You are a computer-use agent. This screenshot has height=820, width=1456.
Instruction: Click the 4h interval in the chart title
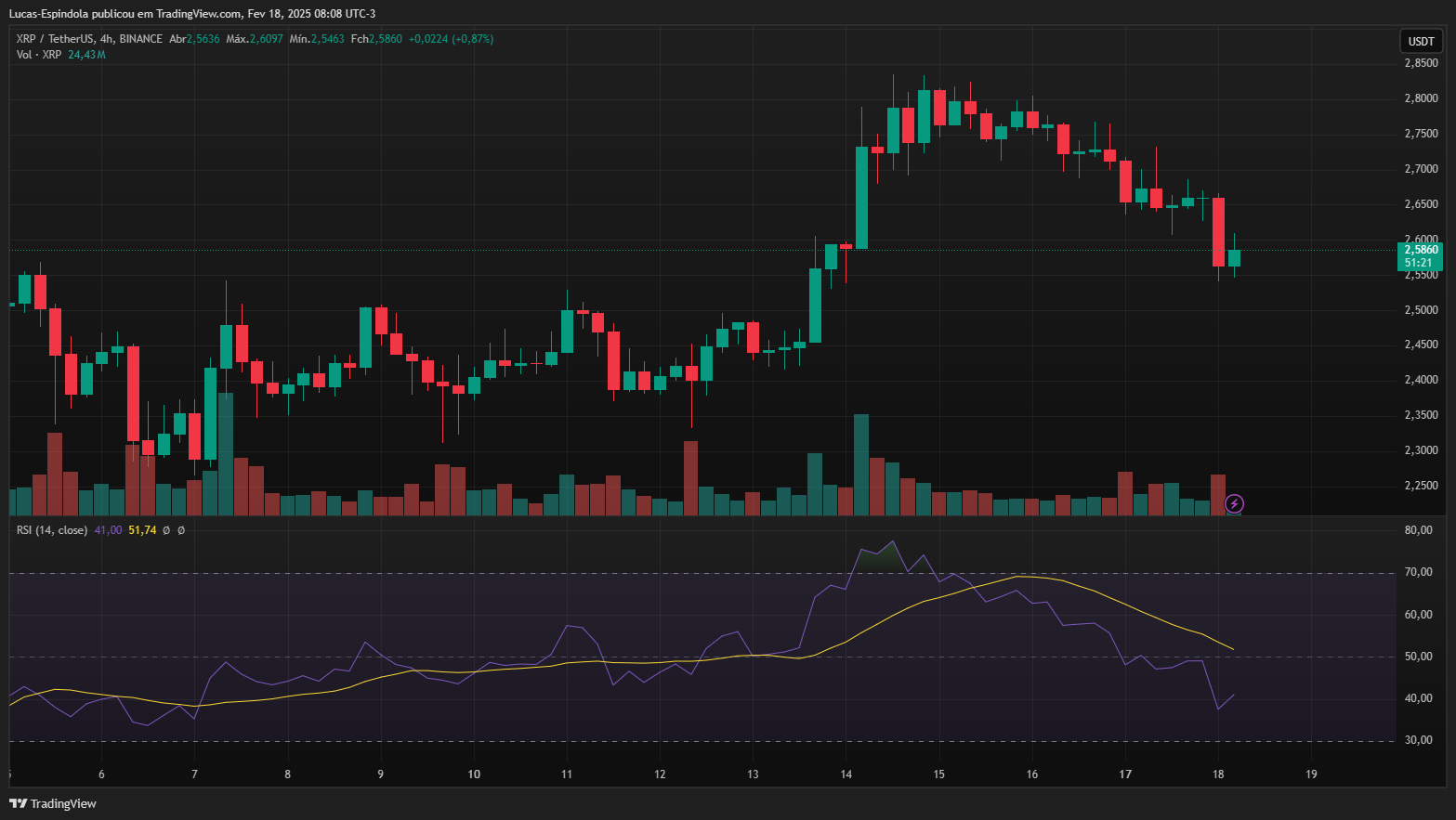106,39
